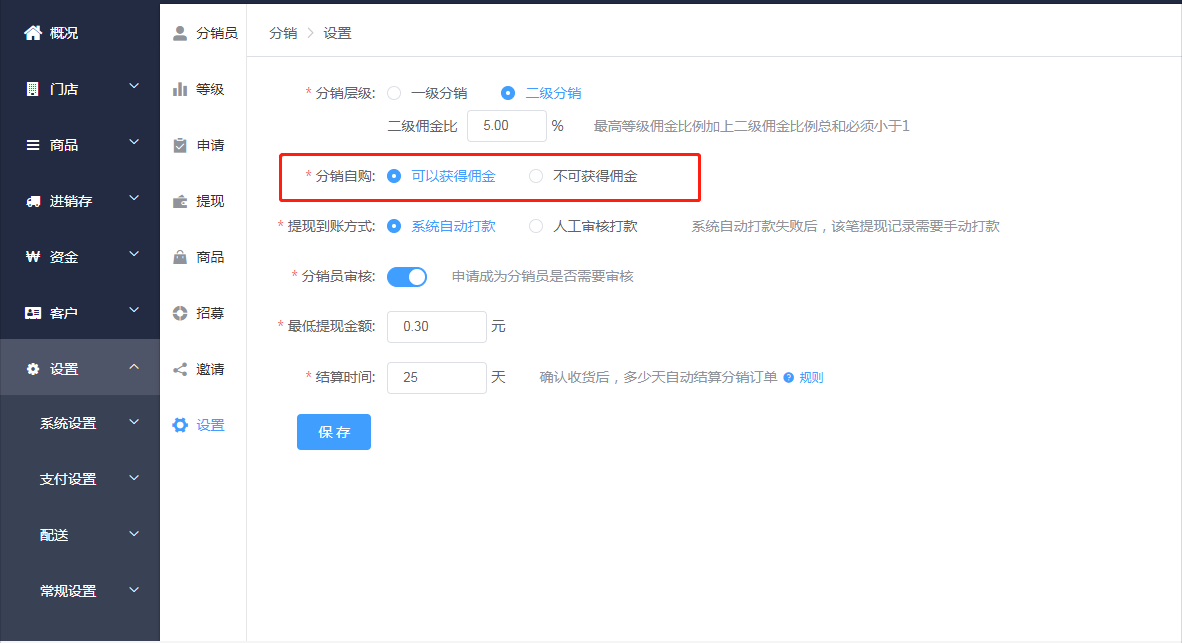Click the blue question mark icon before 规则
The height and width of the screenshot is (643, 1182).
[x=789, y=378]
